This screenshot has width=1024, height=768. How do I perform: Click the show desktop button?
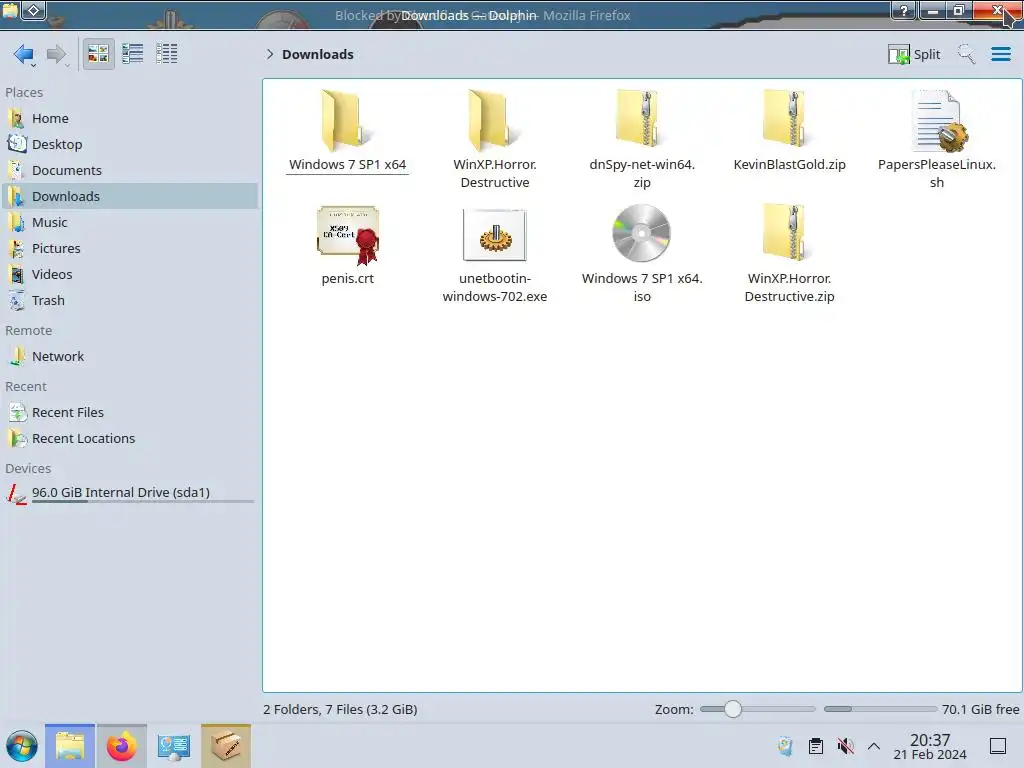(x=998, y=746)
